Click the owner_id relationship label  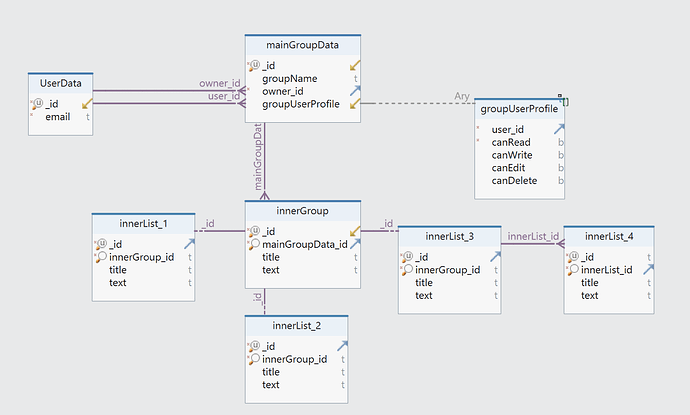click(x=218, y=83)
